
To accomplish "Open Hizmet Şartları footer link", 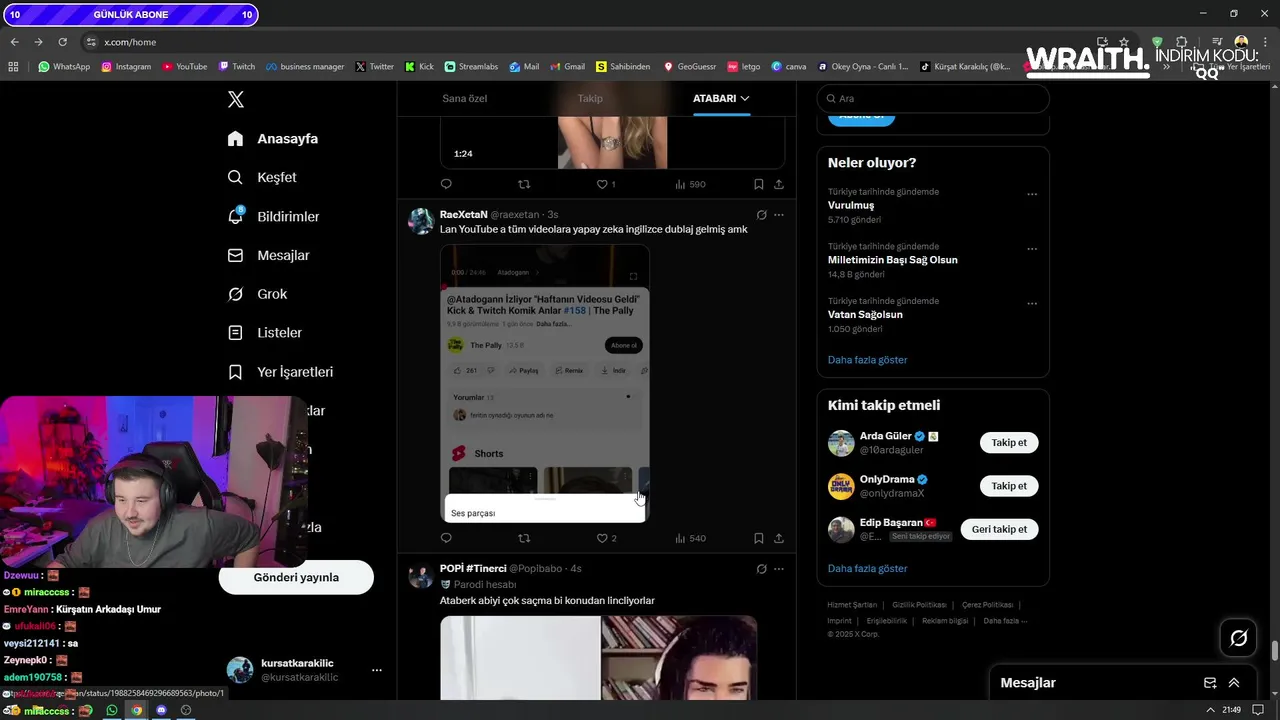I will tap(852, 605).
